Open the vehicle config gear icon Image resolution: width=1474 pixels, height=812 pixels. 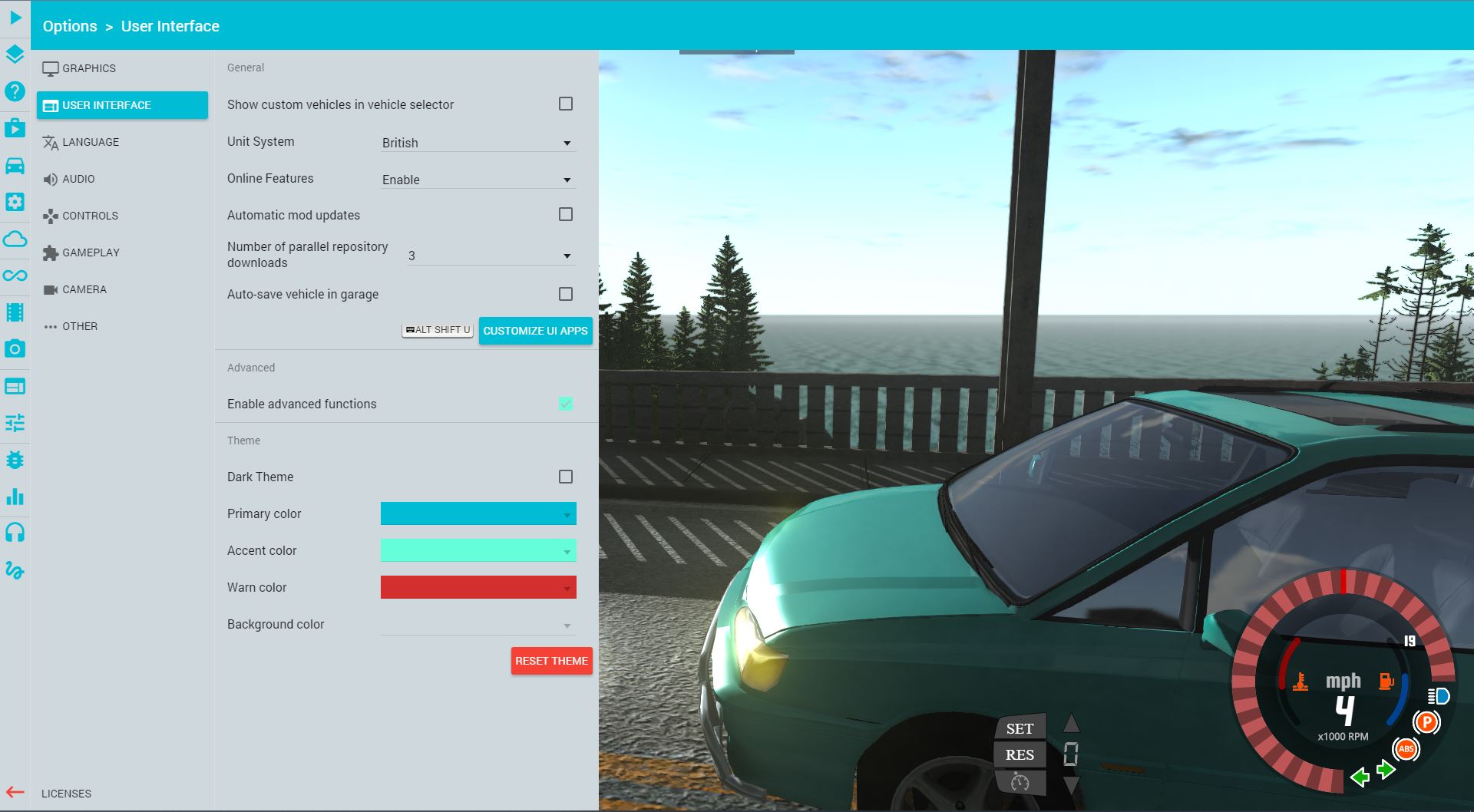pyautogui.click(x=15, y=202)
